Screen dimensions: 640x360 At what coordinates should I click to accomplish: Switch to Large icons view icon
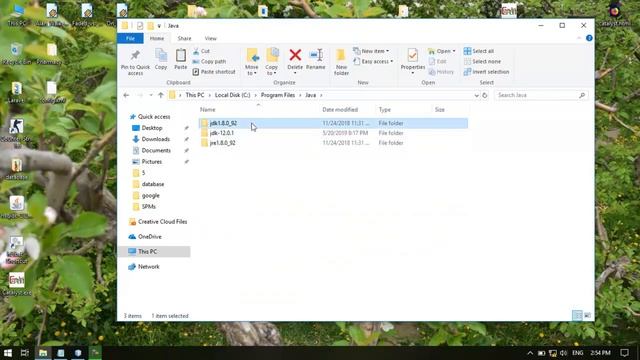click(x=587, y=316)
